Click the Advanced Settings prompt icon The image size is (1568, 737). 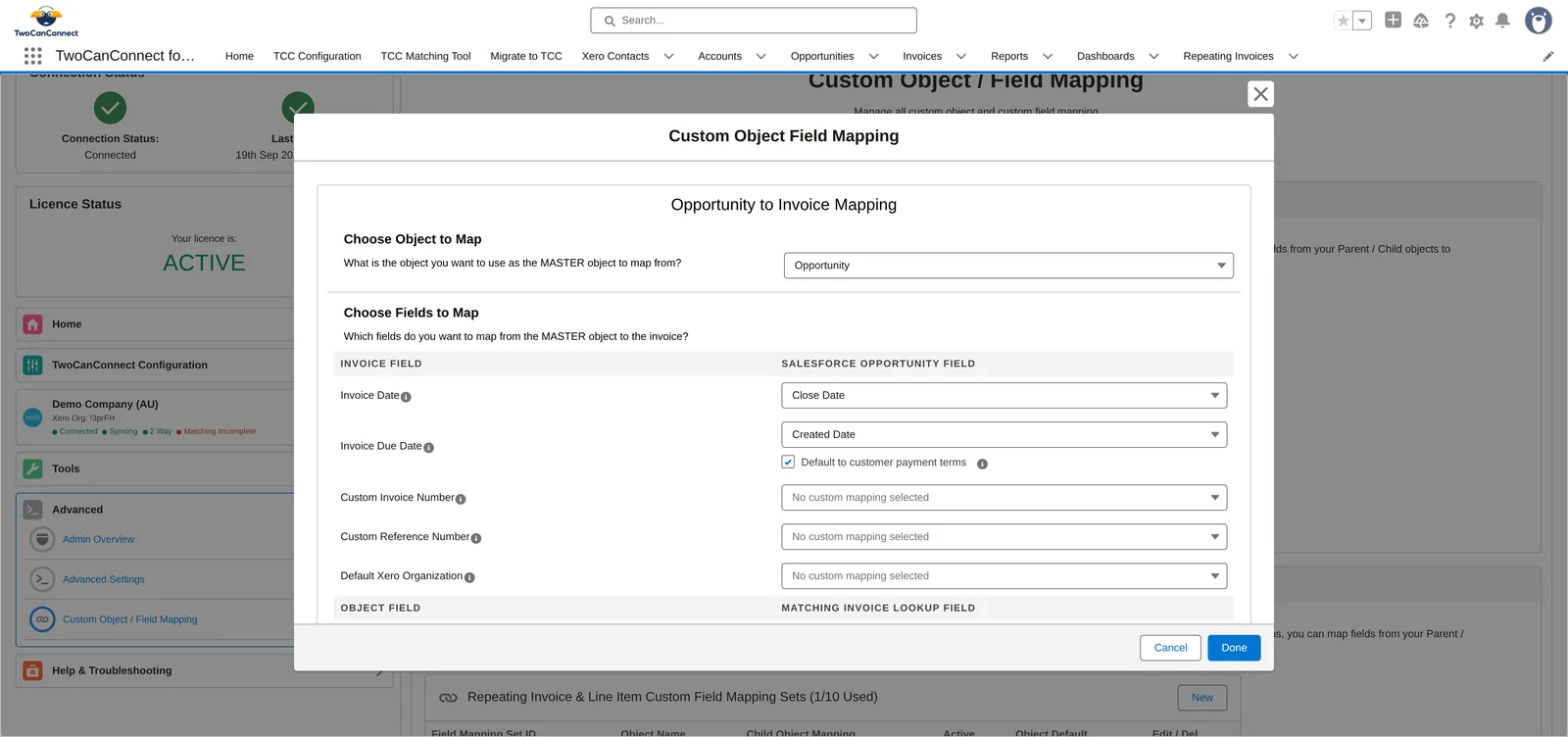[42, 579]
